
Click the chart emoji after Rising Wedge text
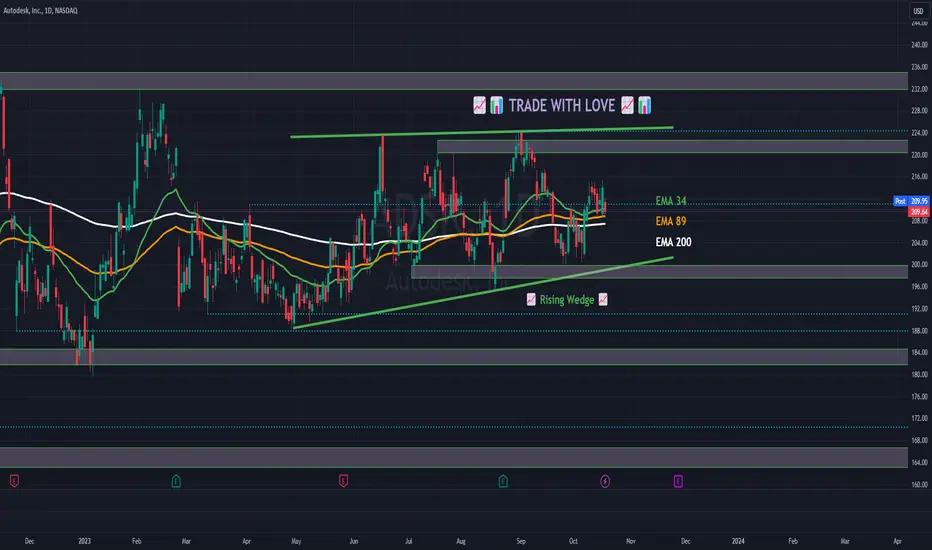coord(603,300)
